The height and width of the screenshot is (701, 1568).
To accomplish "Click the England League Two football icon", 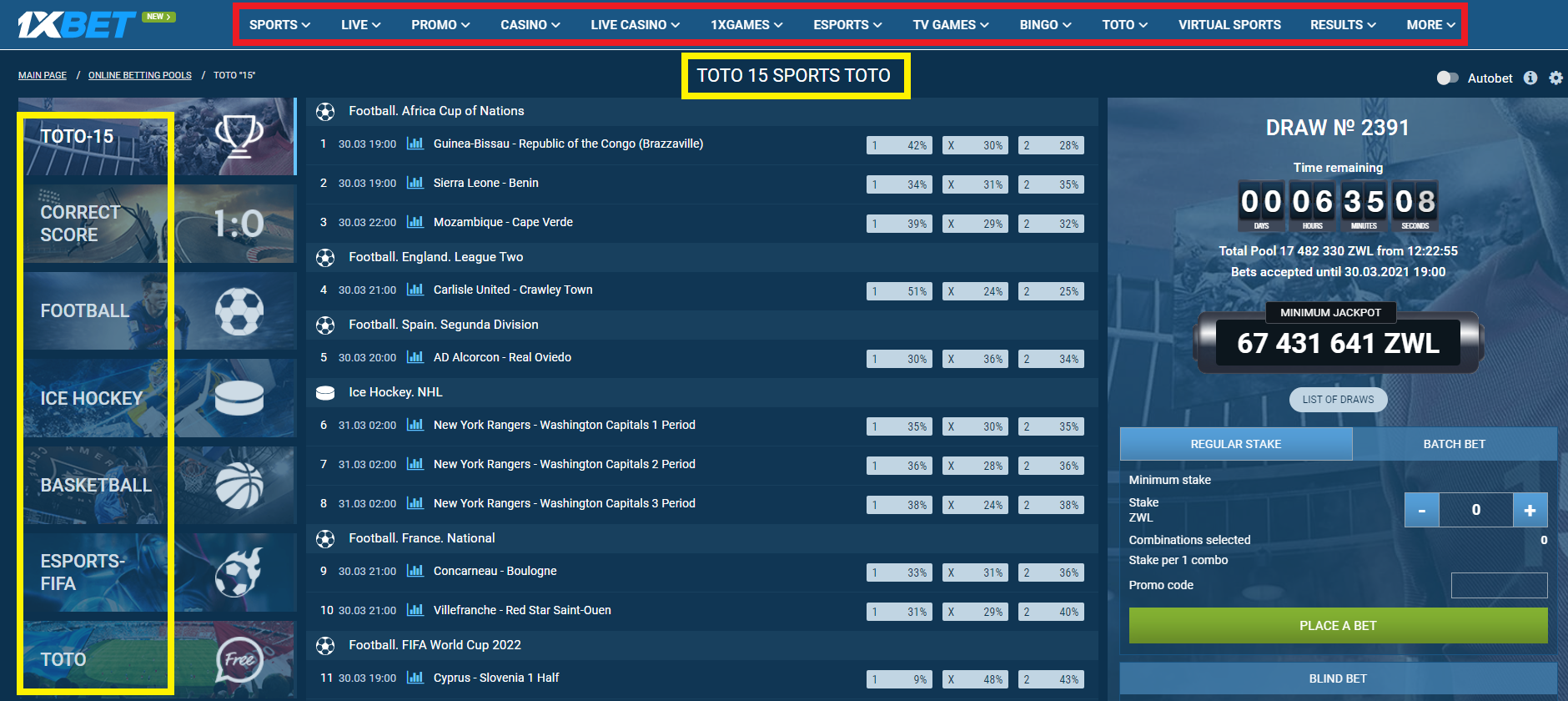I will pos(325,257).
